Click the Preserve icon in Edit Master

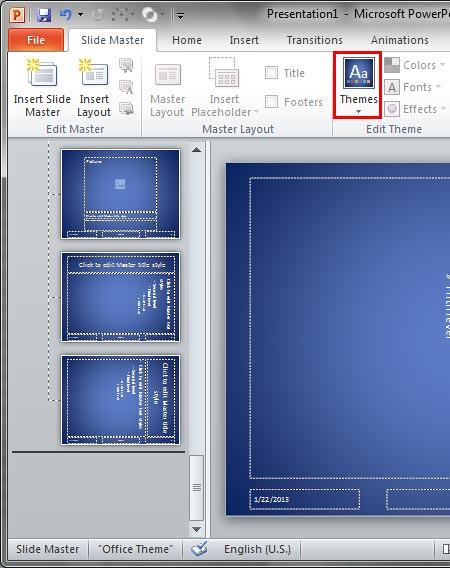pyautogui.click(x=126, y=109)
